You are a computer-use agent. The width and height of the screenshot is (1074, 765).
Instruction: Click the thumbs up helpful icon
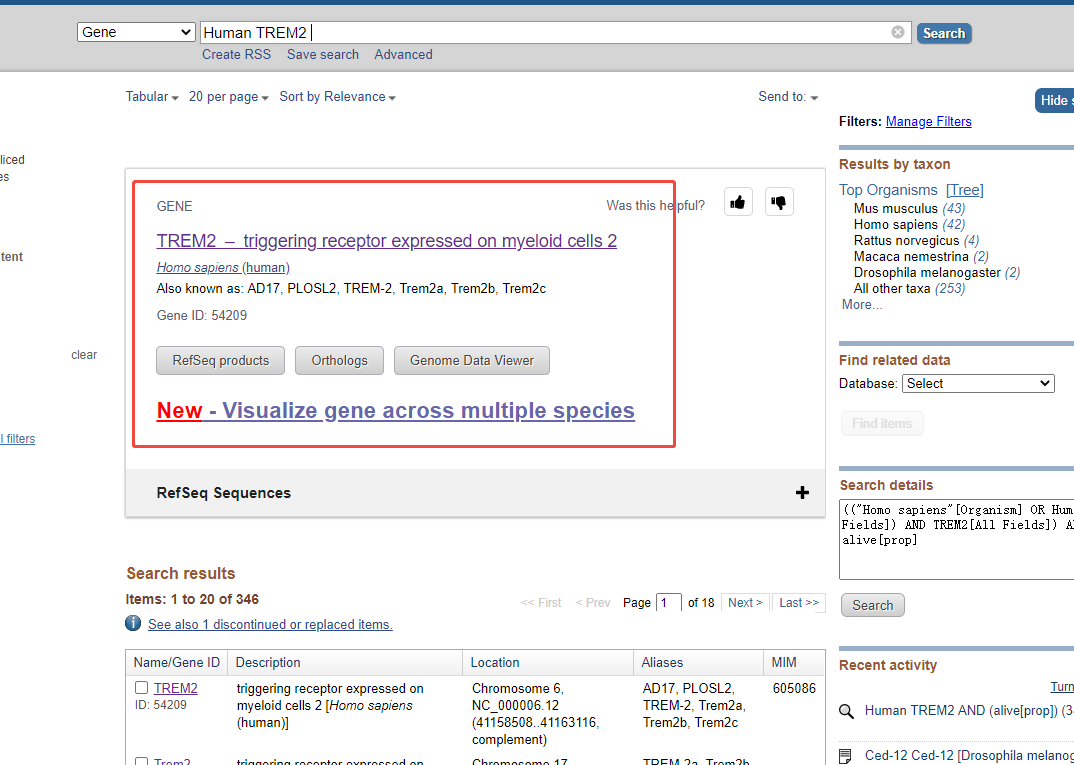(x=738, y=202)
